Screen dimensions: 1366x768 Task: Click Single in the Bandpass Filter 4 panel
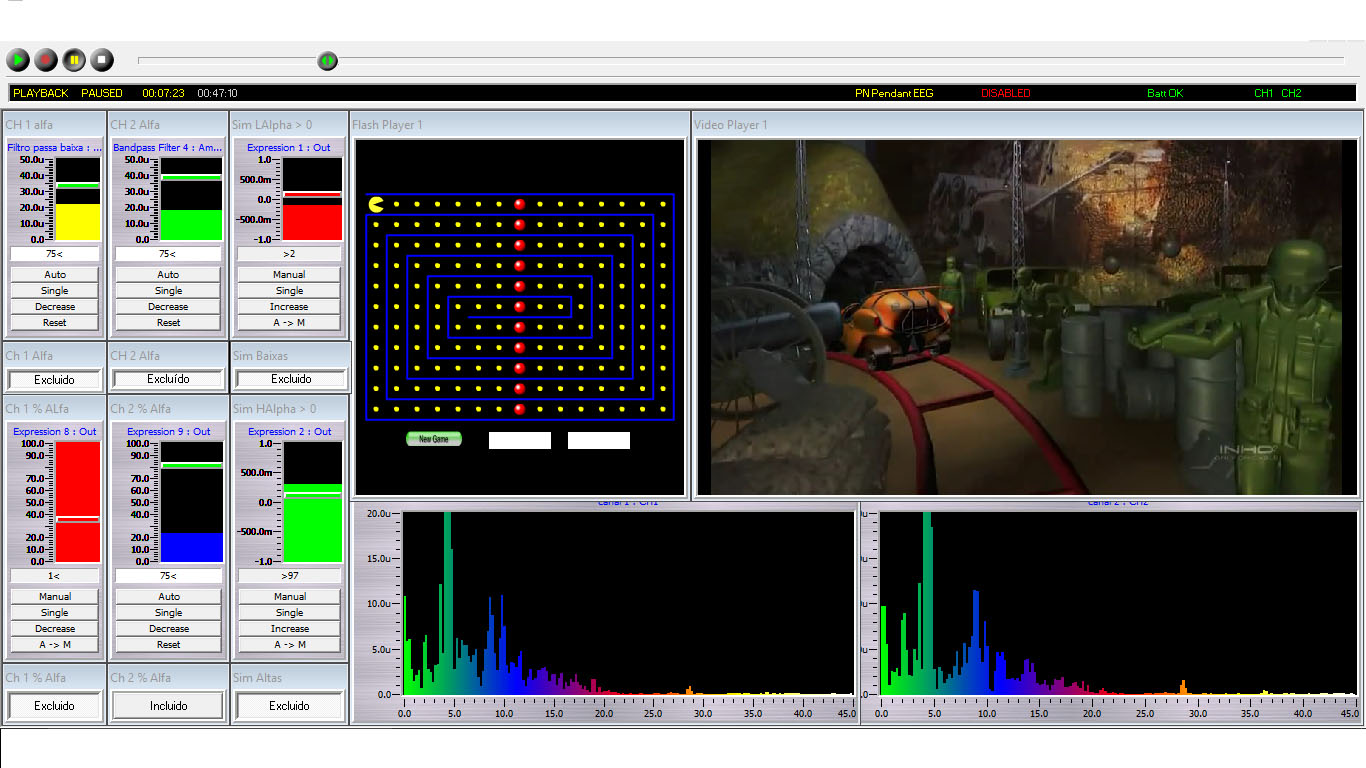tap(168, 290)
